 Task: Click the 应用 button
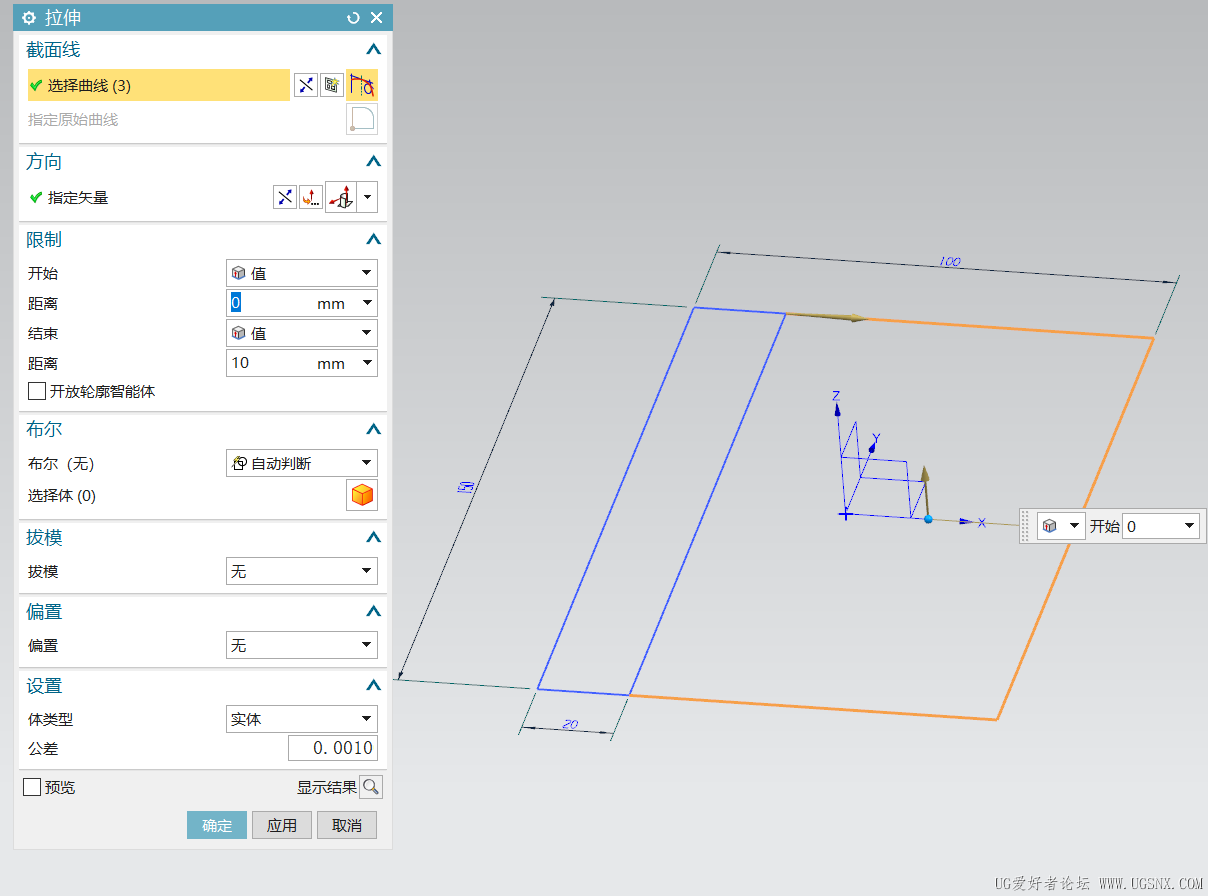click(282, 825)
